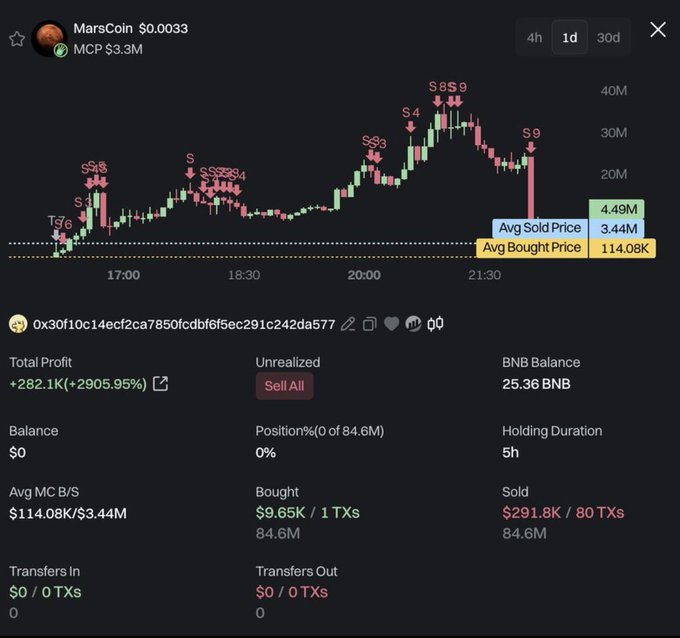The width and height of the screenshot is (680, 638).
Task: Click the 4.49M current price tag
Action: (616, 209)
